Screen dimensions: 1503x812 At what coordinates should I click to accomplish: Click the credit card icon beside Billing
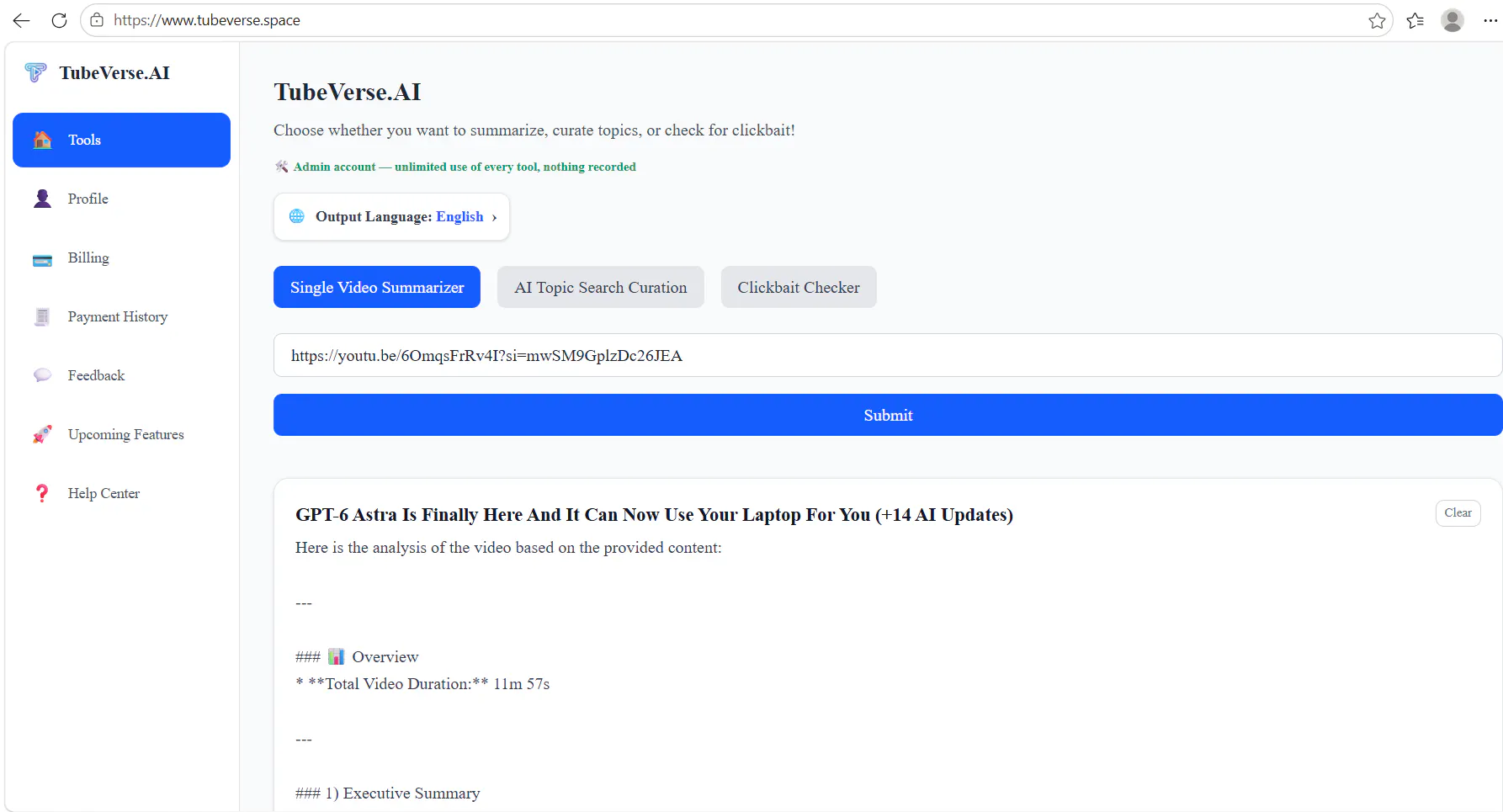coord(42,260)
